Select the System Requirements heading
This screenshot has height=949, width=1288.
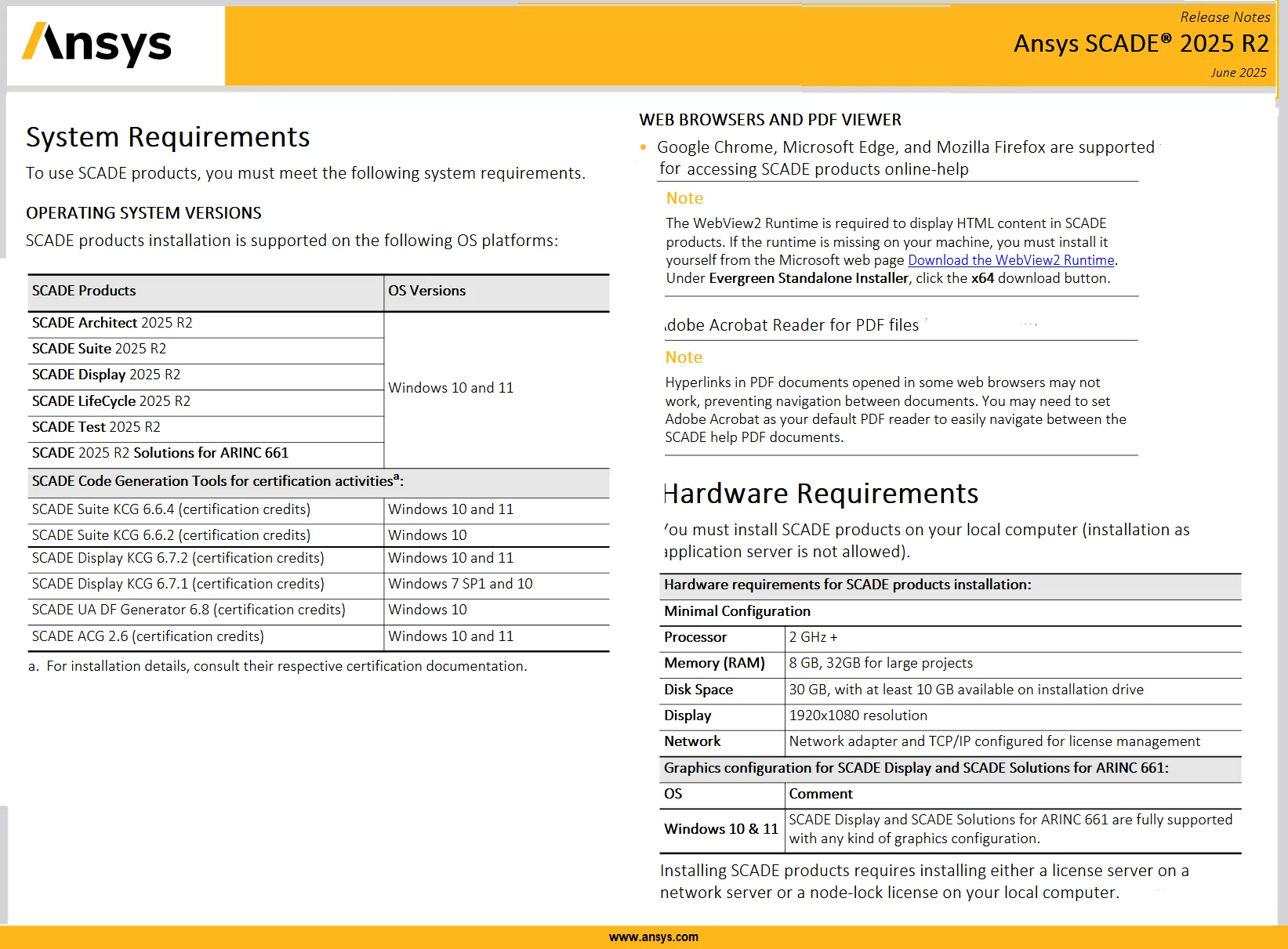(168, 137)
